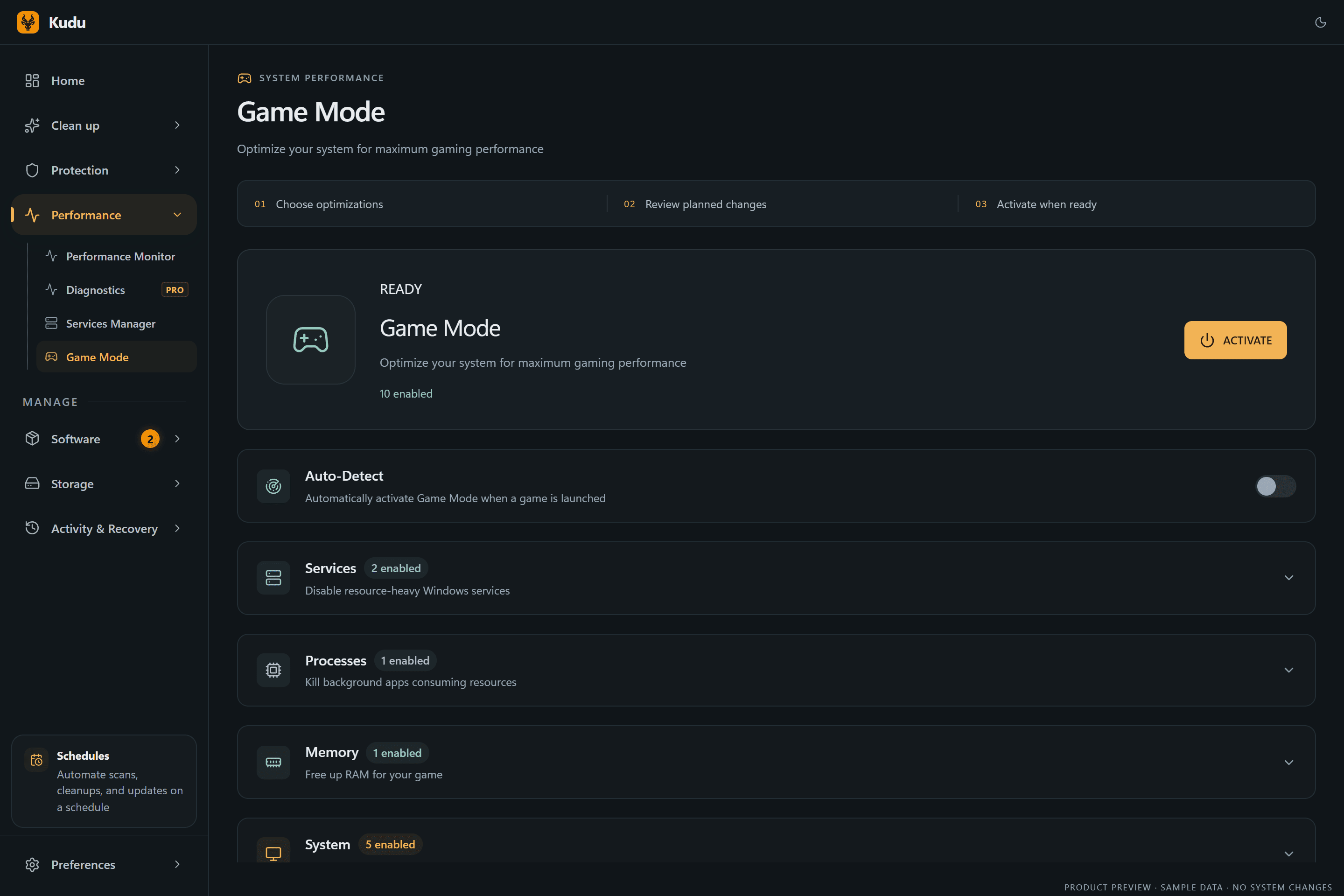Click the Protection shield icon
The width and height of the screenshot is (1344, 896).
tap(32, 170)
